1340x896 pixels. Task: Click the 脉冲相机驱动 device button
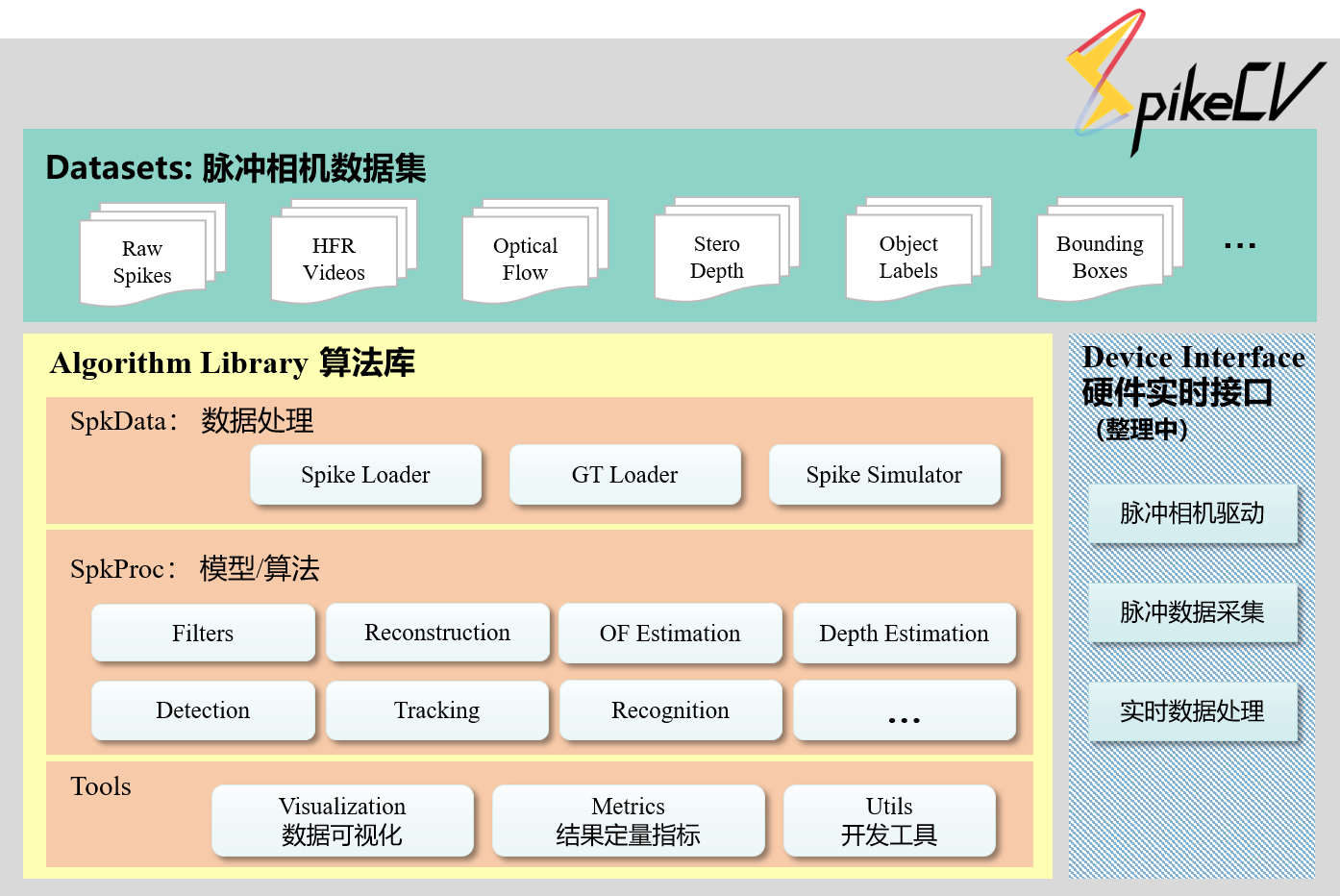coord(1192,513)
